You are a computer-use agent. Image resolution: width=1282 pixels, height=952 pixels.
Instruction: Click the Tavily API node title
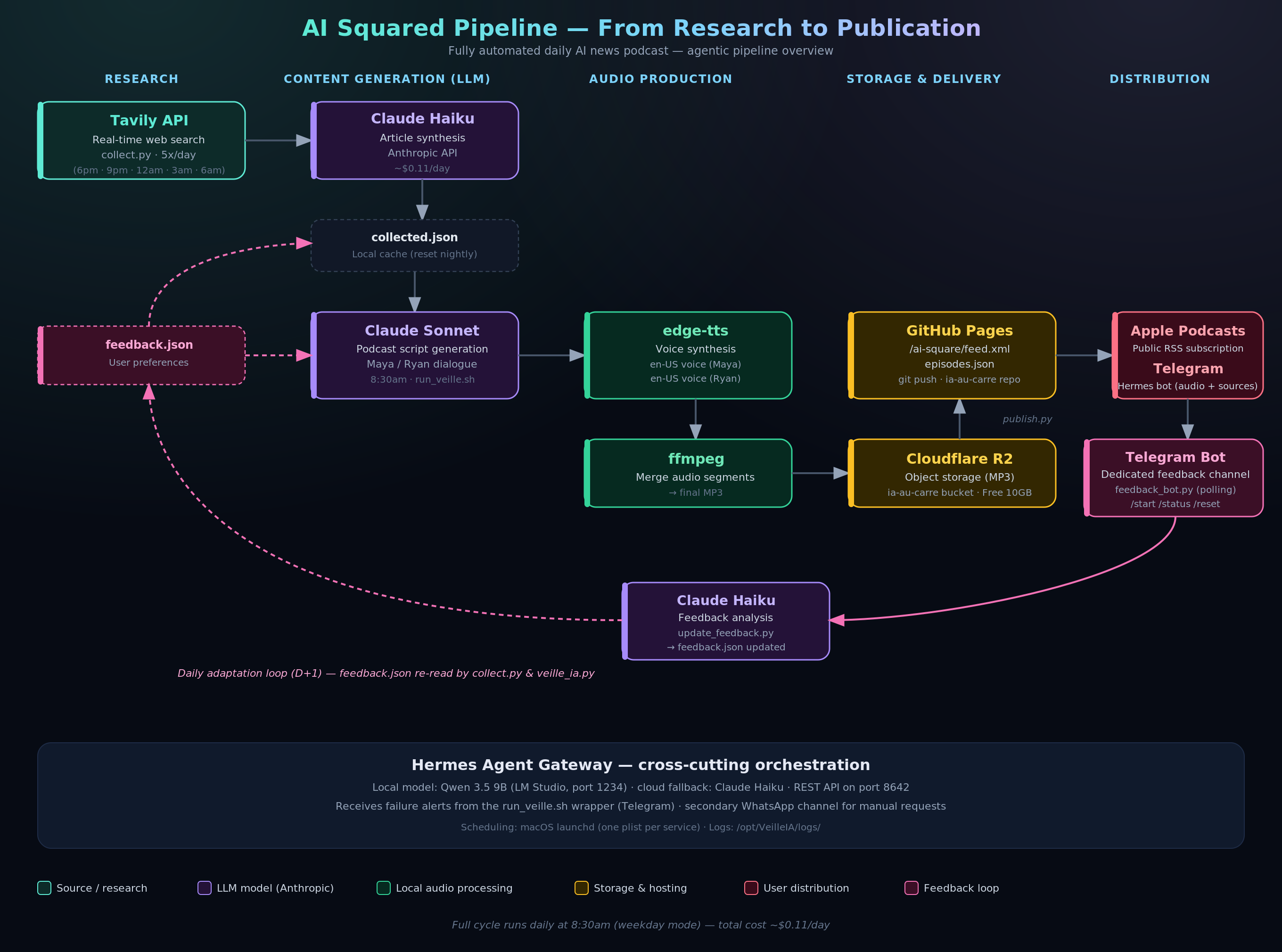pos(148,121)
